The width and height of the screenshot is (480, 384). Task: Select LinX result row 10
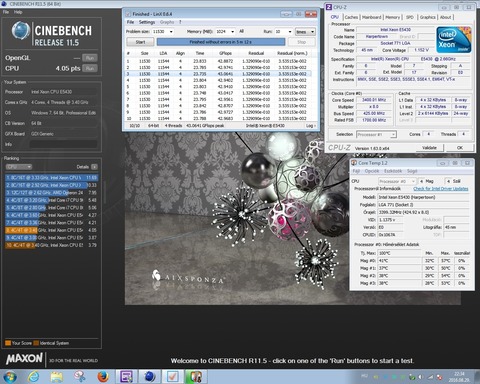(219, 118)
